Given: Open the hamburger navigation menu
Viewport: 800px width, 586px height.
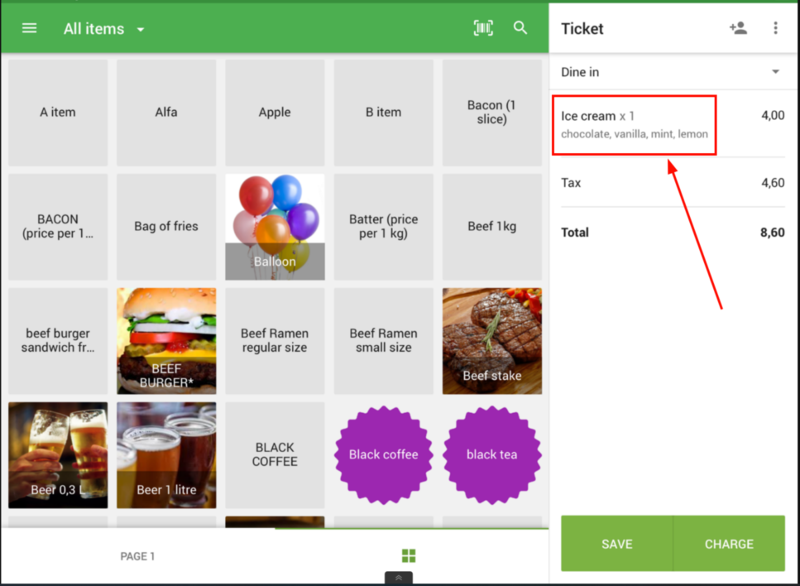Looking at the screenshot, I should (x=29, y=28).
